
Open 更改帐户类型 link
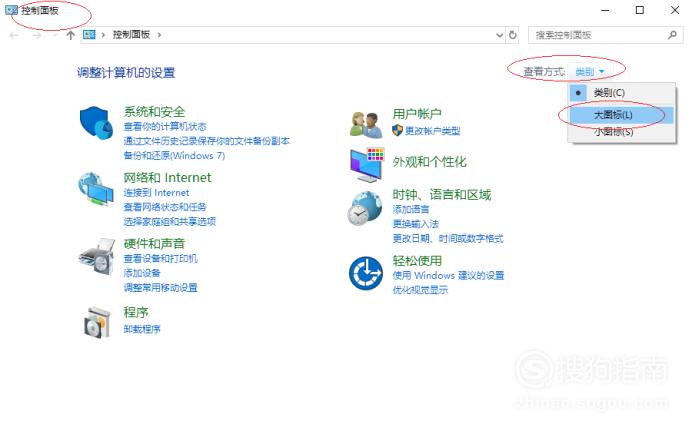pos(432,131)
